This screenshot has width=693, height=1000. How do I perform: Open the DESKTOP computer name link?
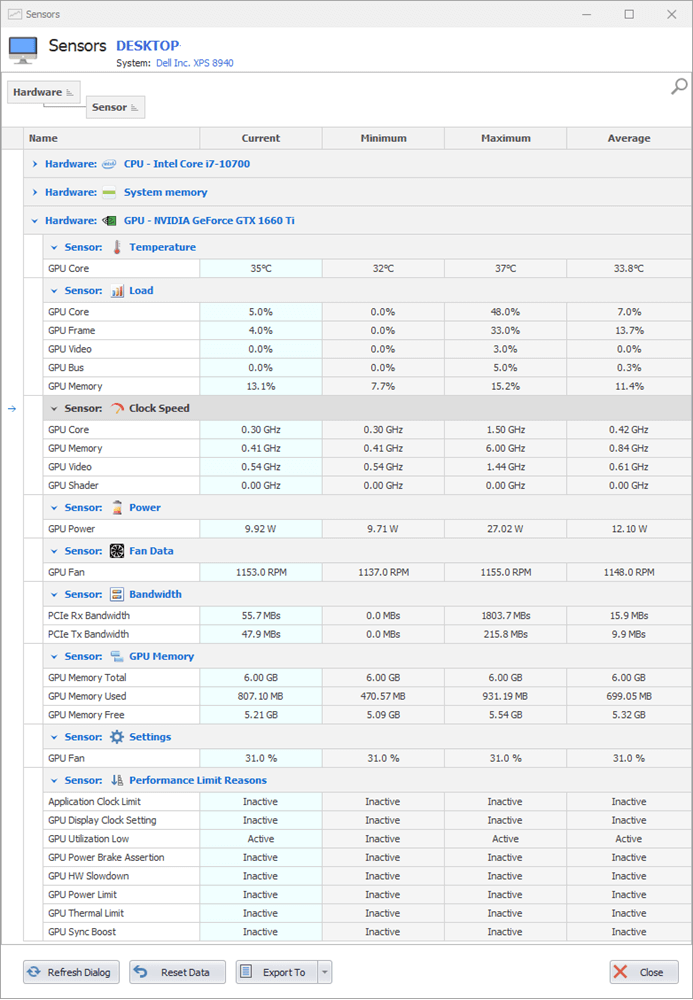(x=147, y=46)
